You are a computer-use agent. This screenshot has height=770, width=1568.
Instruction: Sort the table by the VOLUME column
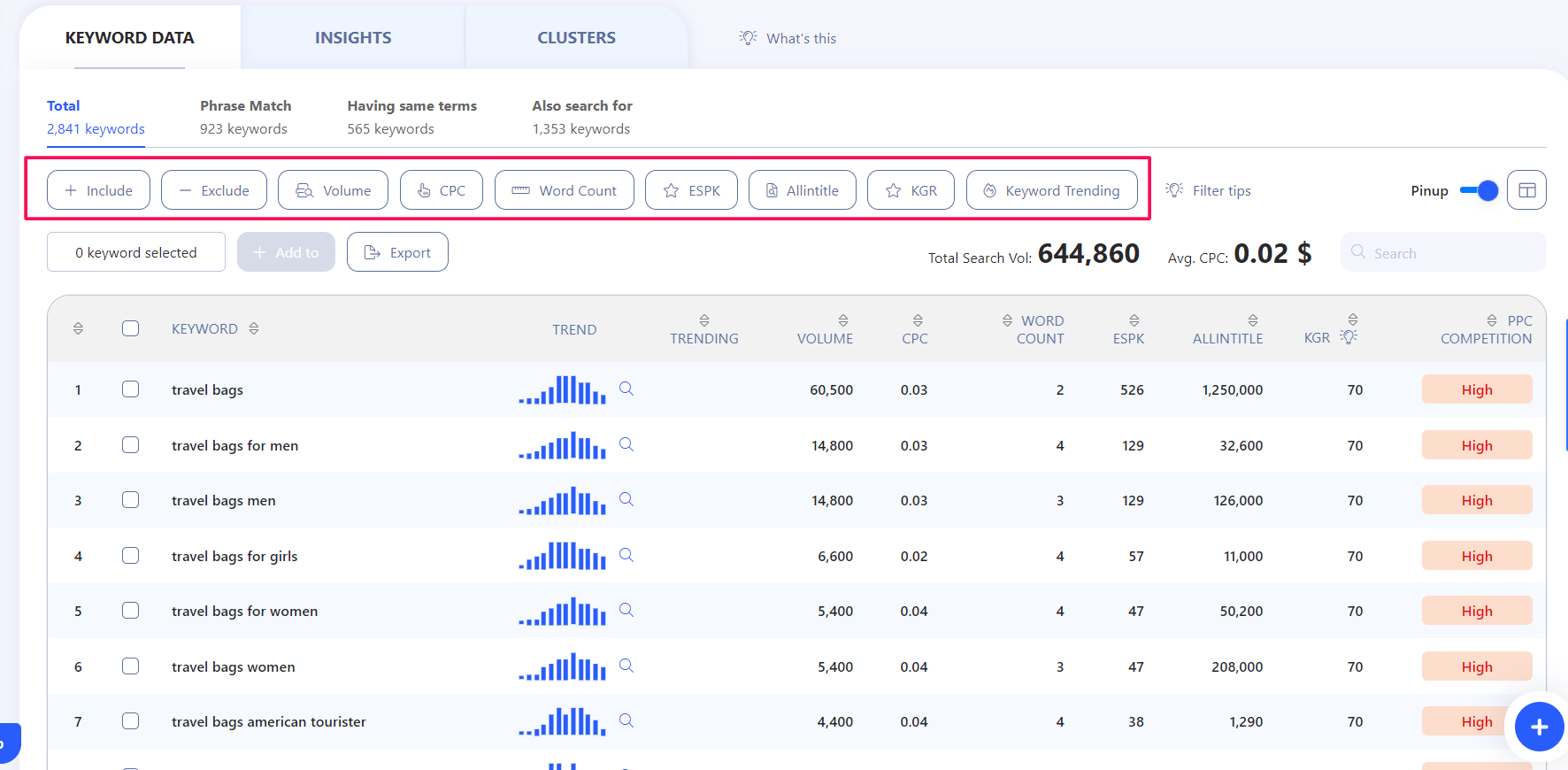point(825,330)
